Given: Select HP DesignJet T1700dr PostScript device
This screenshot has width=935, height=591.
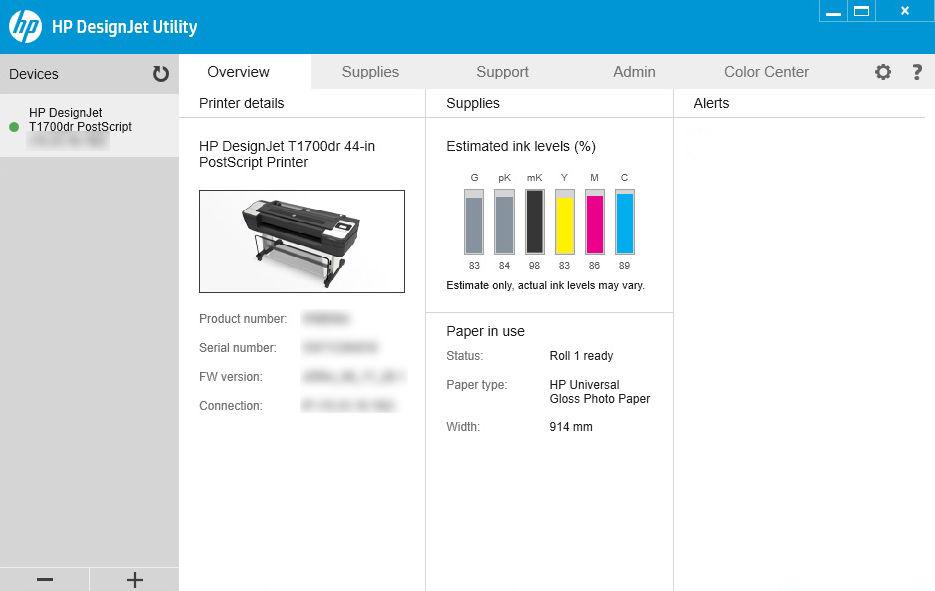Looking at the screenshot, I should pos(89,126).
